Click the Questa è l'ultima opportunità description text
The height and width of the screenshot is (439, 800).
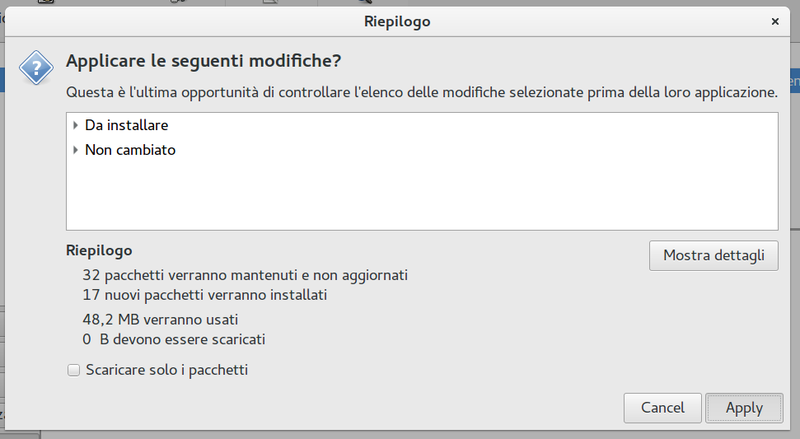click(x=421, y=92)
